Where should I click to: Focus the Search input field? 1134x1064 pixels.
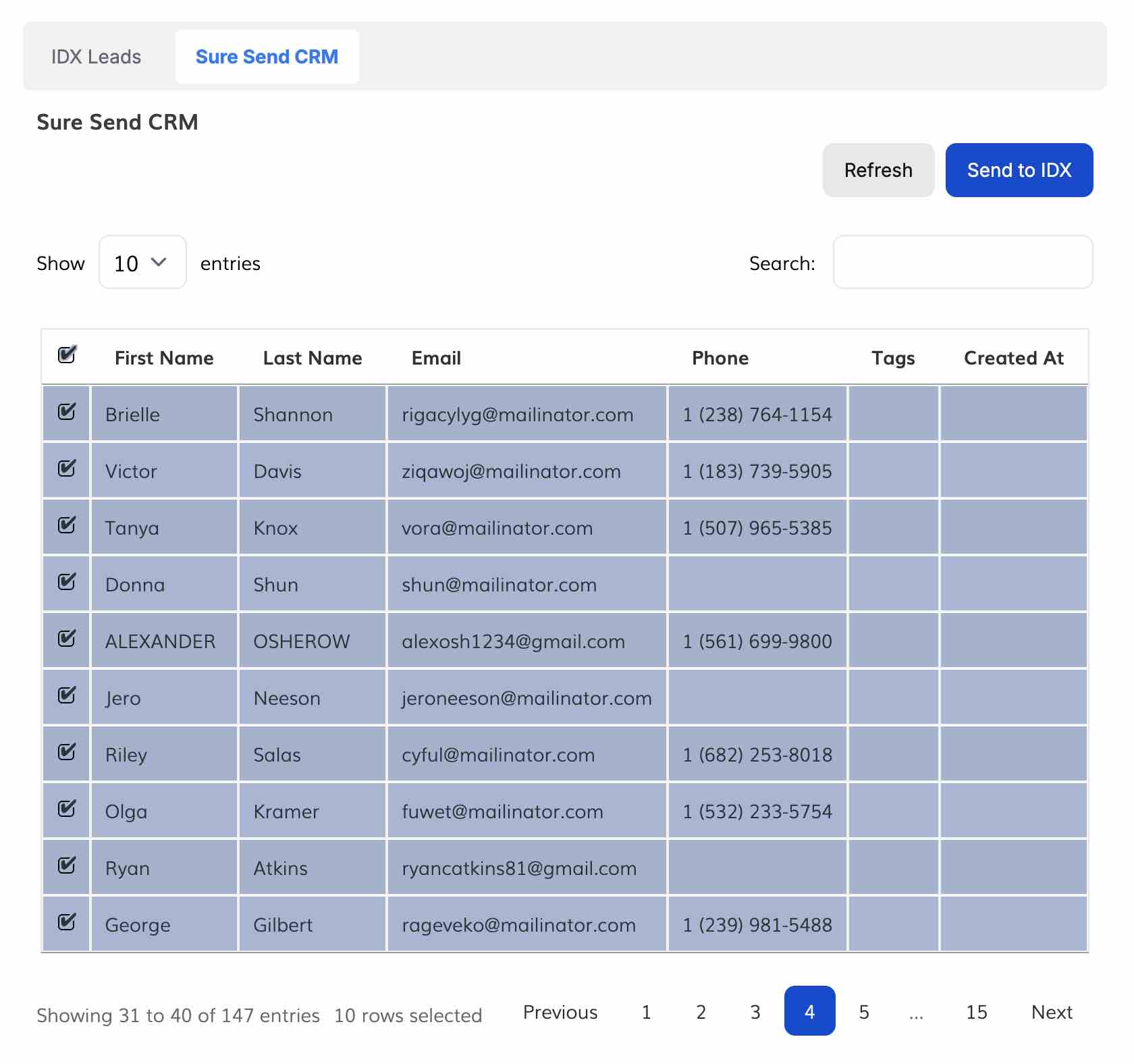(963, 263)
